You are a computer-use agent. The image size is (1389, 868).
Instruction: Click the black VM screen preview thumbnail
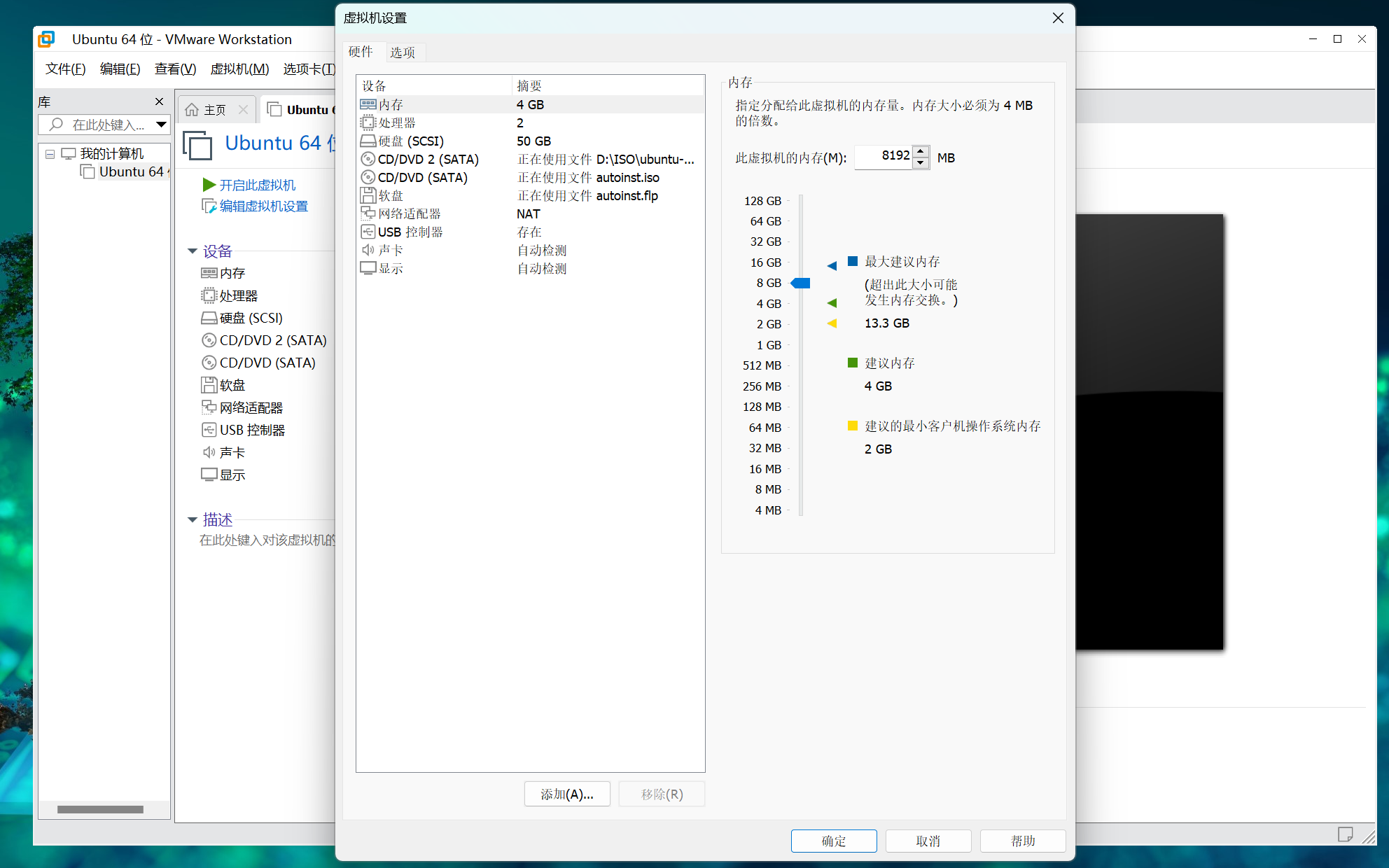click(x=1150, y=432)
